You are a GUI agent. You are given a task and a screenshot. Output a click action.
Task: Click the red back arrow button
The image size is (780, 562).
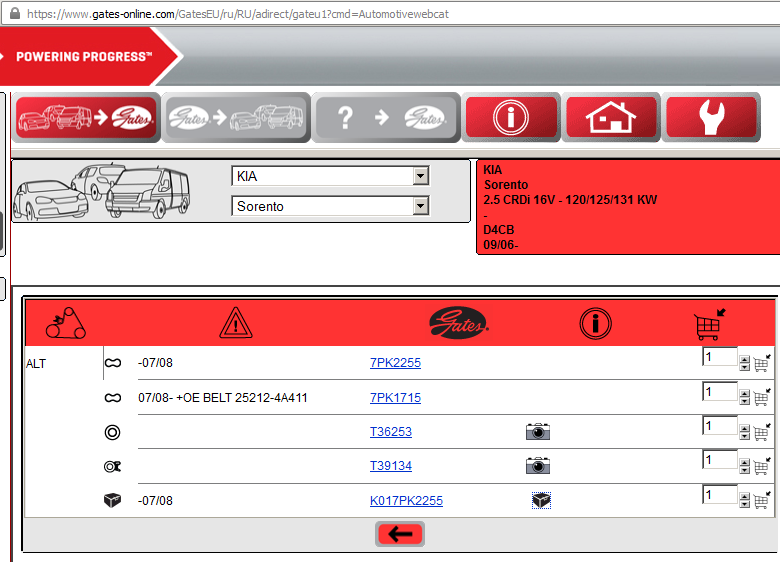click(x=400, y=535)
